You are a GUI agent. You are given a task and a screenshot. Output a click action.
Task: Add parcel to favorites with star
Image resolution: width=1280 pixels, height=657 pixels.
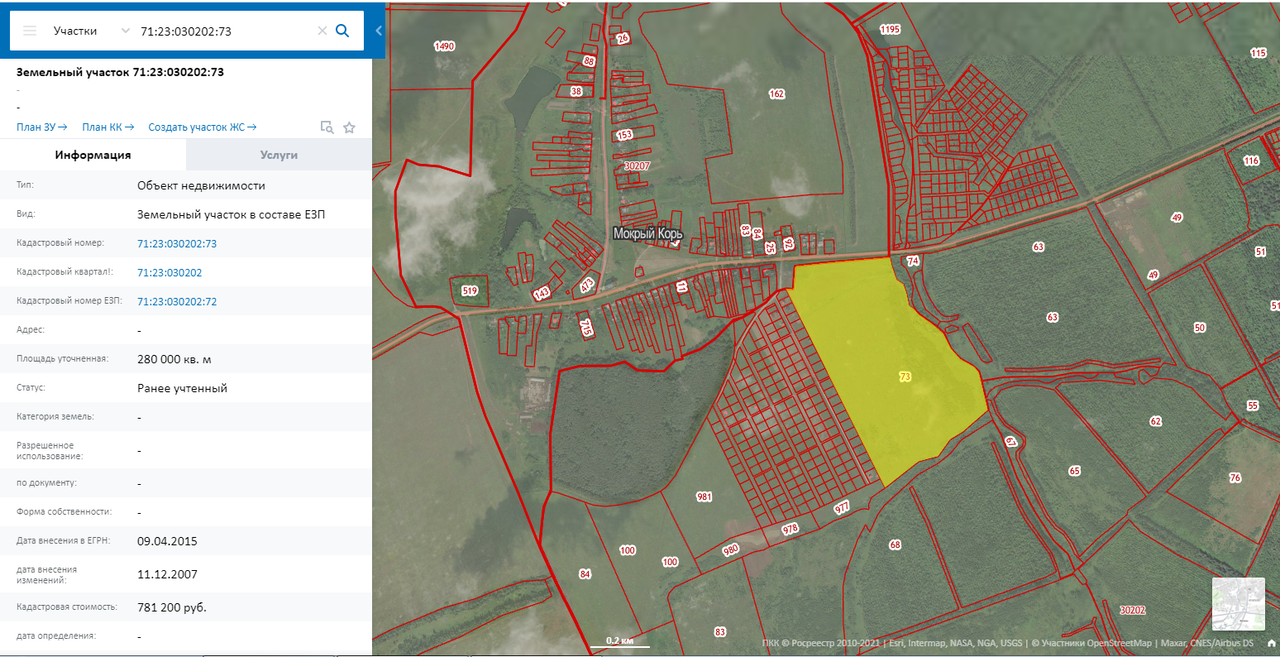(349, 128)
